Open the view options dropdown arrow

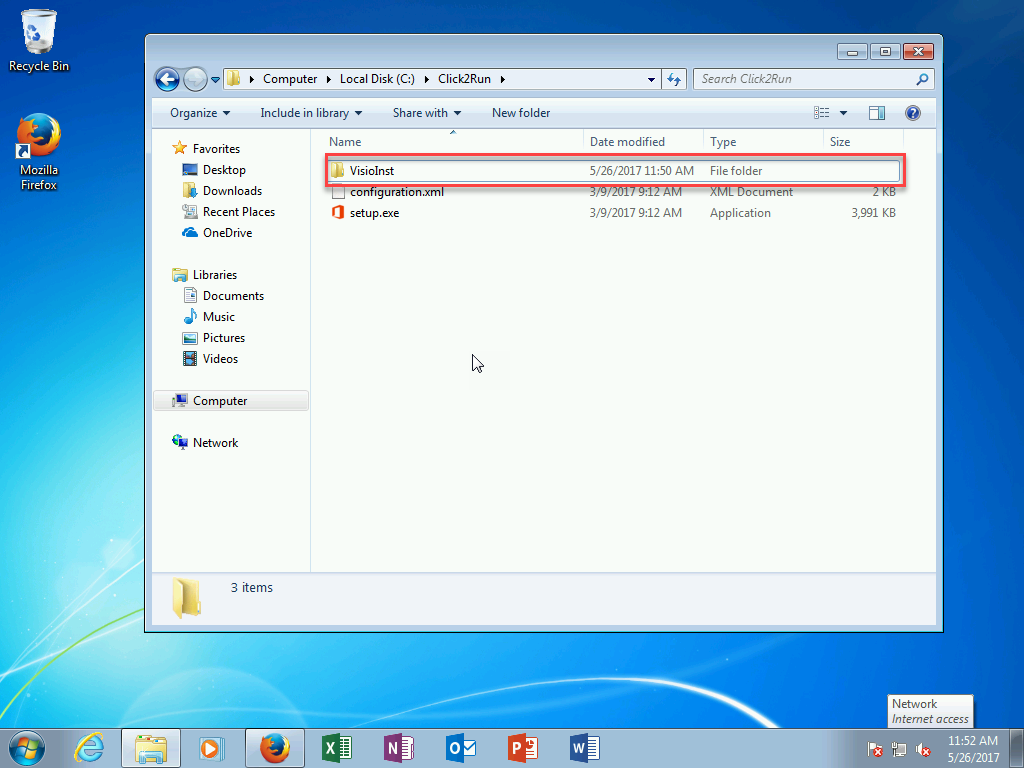coord(843,113)
